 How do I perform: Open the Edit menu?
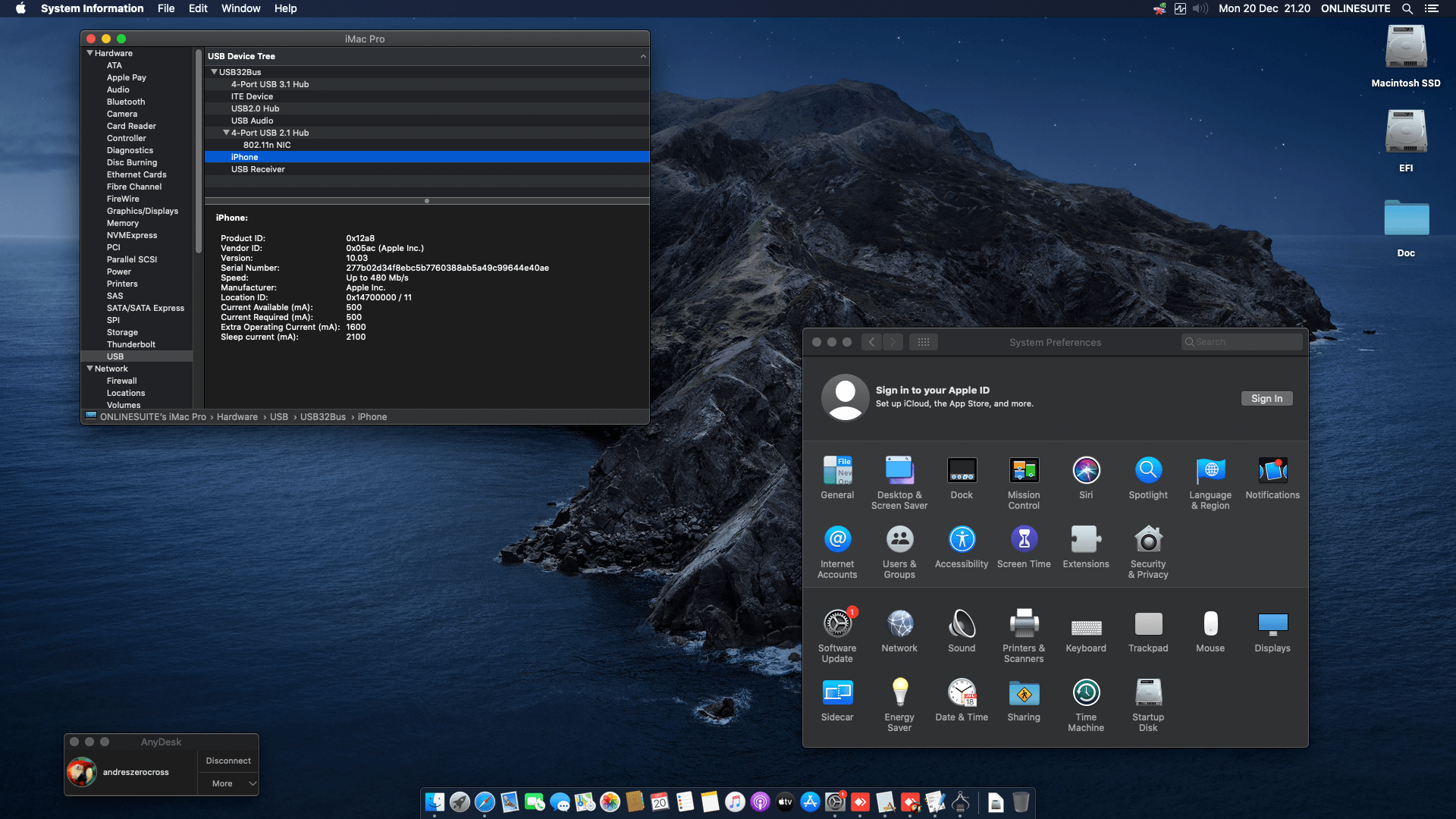pos(198,8)
